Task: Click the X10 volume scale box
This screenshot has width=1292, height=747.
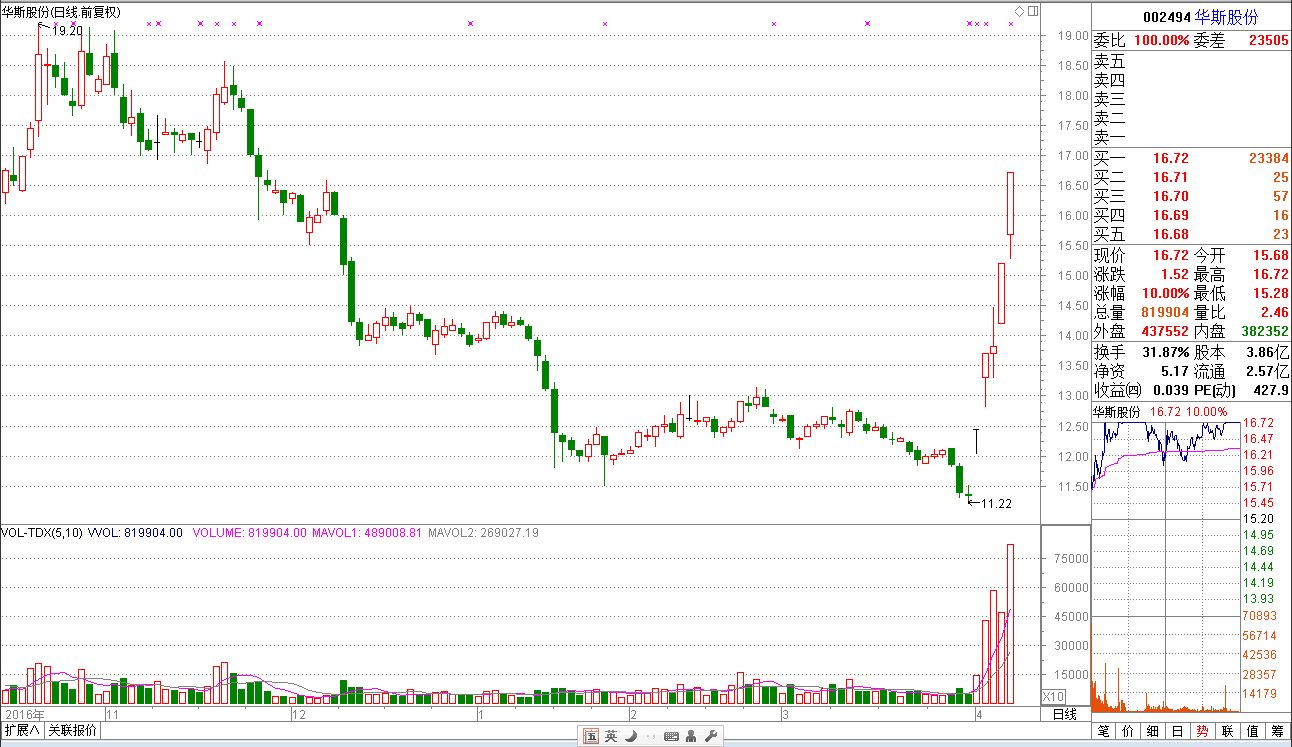Action: click(1053, 696)
